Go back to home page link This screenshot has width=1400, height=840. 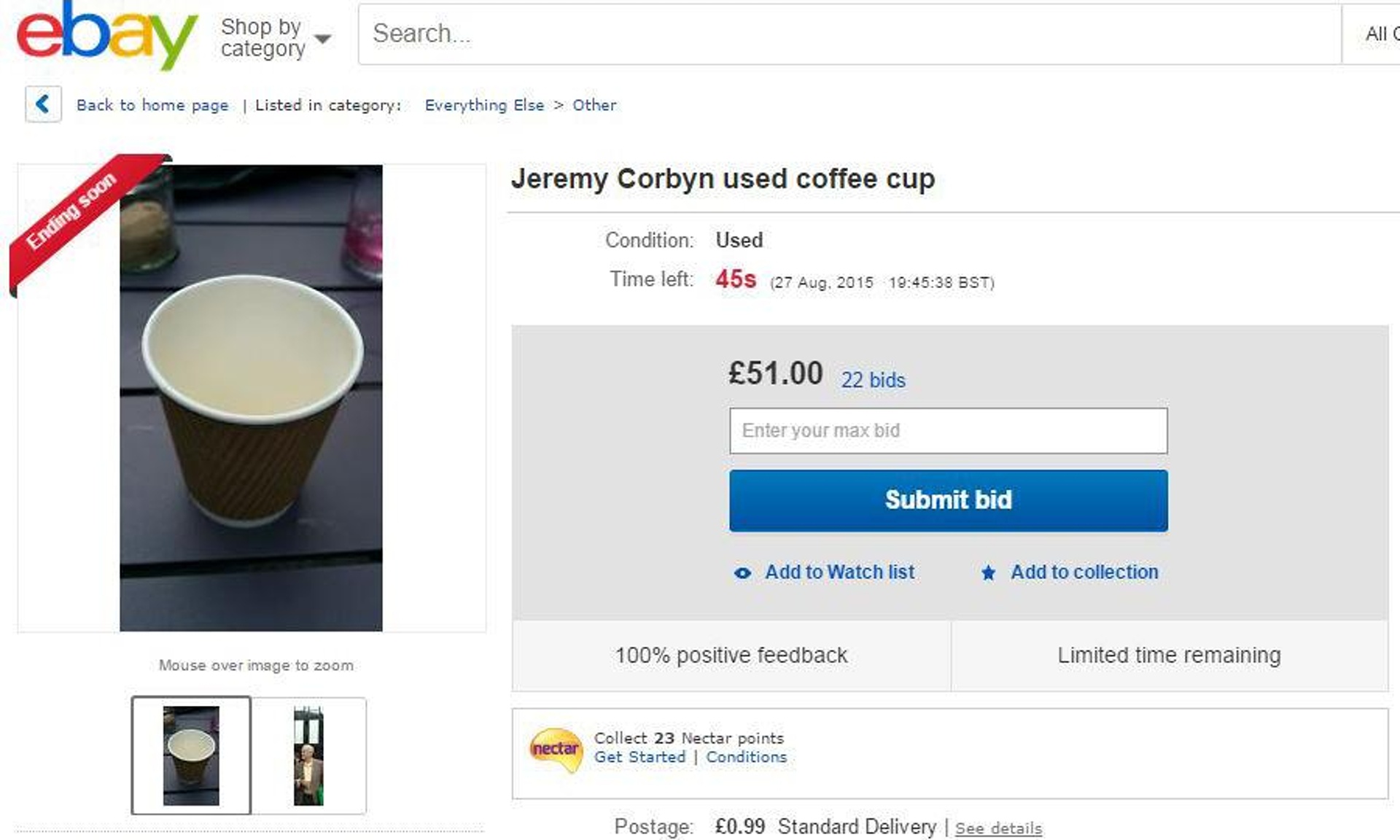click(x=152, y=105)
